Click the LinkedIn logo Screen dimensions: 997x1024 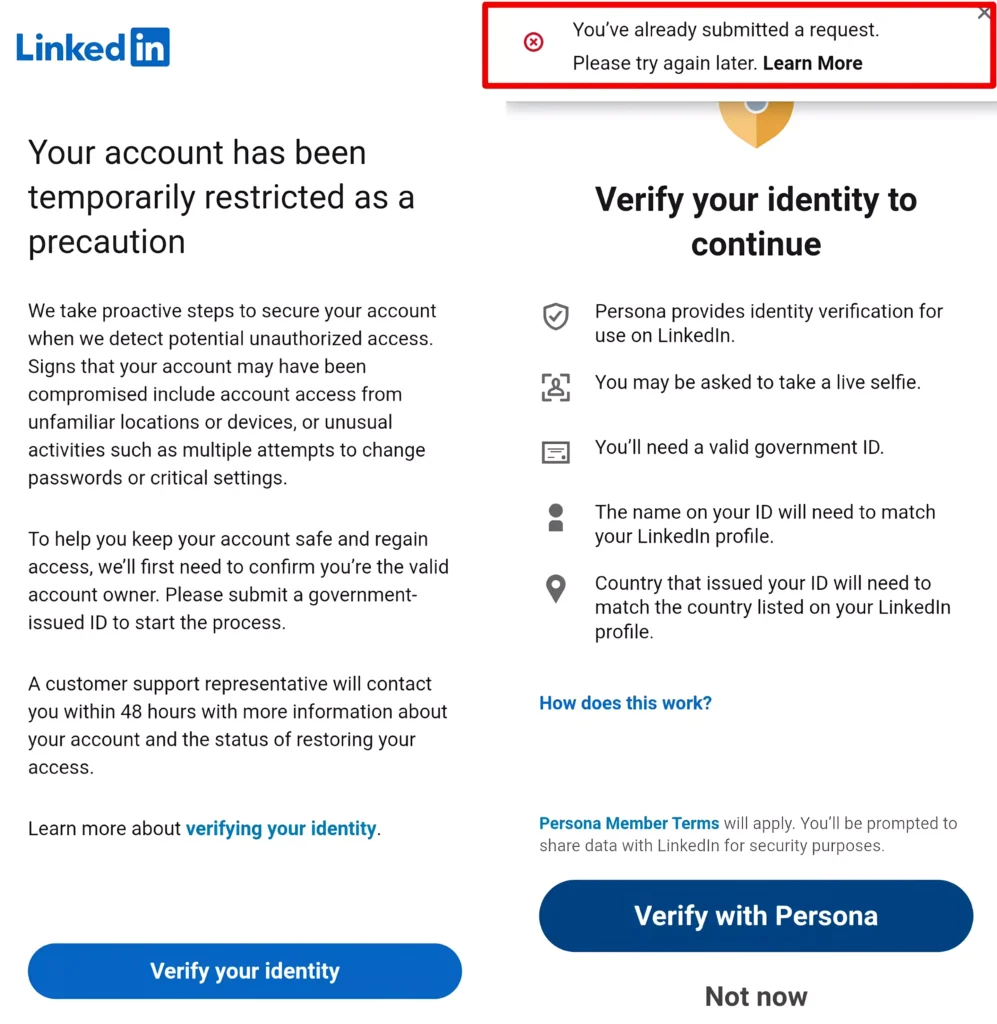click(93, 46)
